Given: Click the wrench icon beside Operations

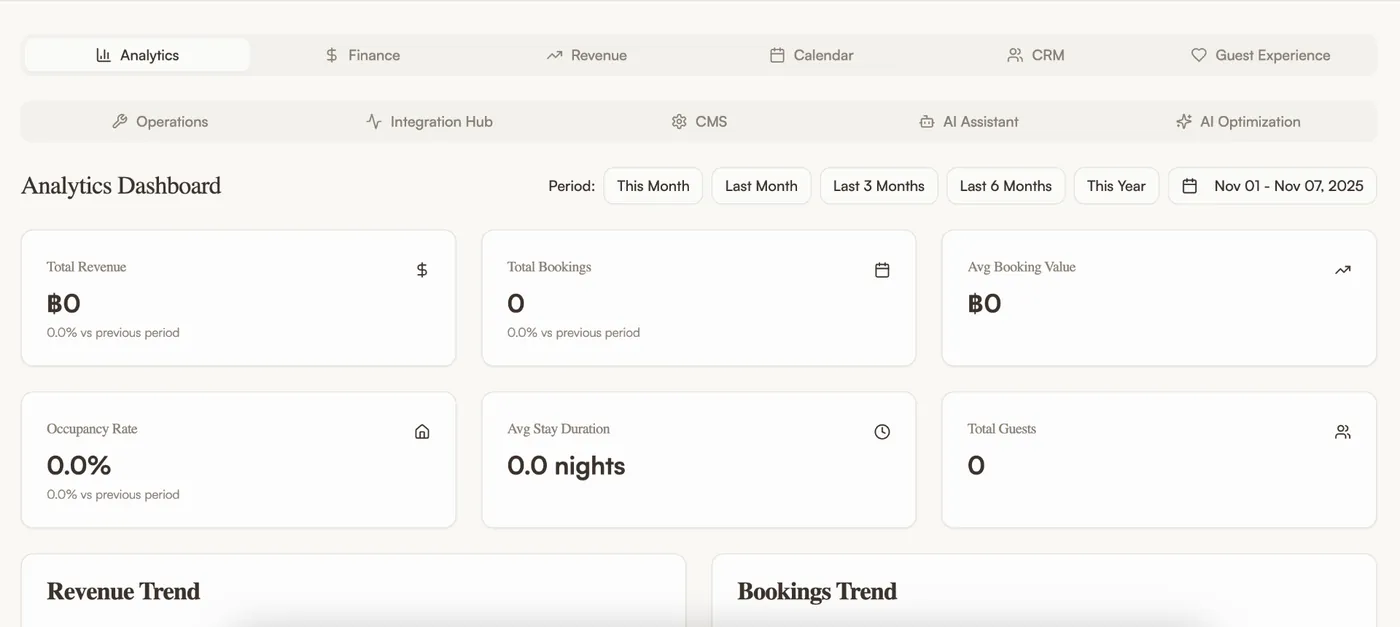Looking at the screenshot, I should pyautogui.click(x=120, y=121).
